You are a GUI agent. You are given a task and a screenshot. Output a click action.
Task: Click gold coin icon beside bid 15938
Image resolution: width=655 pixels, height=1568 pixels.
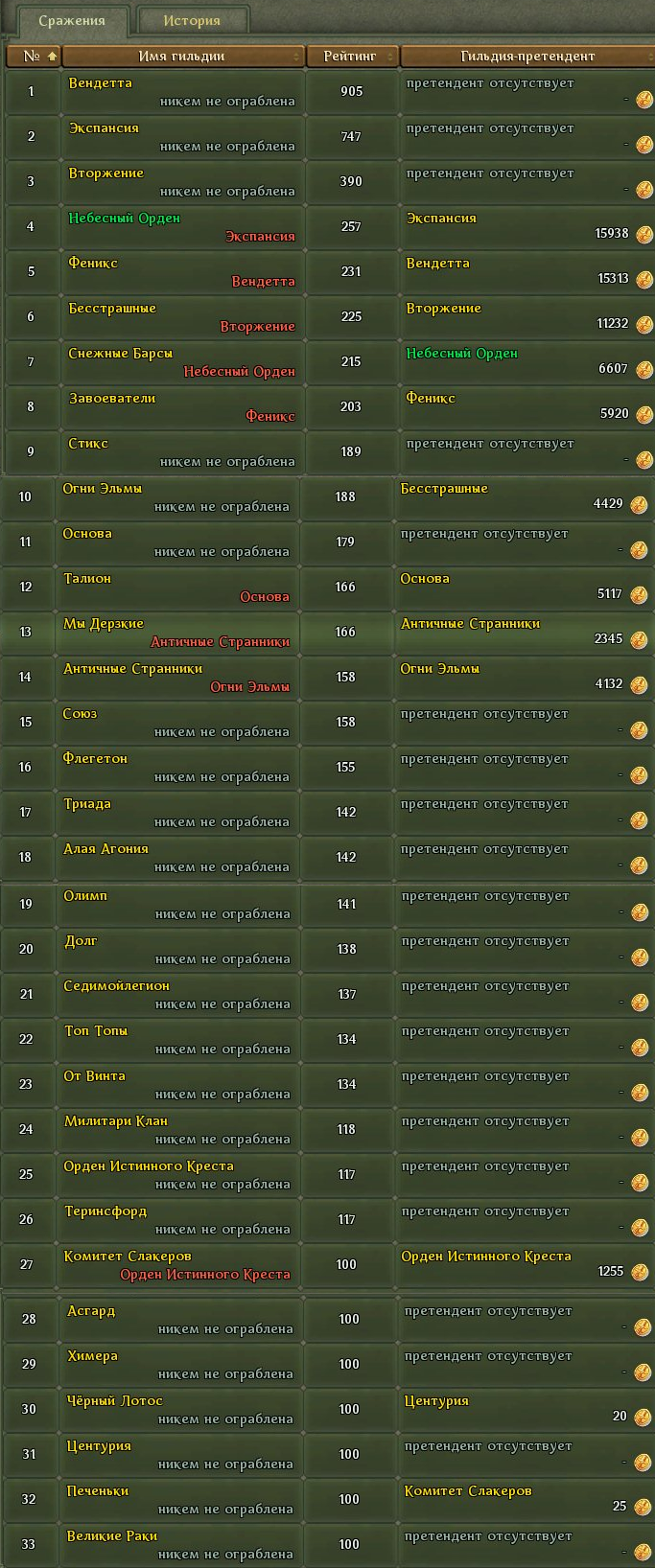[643, 235]
